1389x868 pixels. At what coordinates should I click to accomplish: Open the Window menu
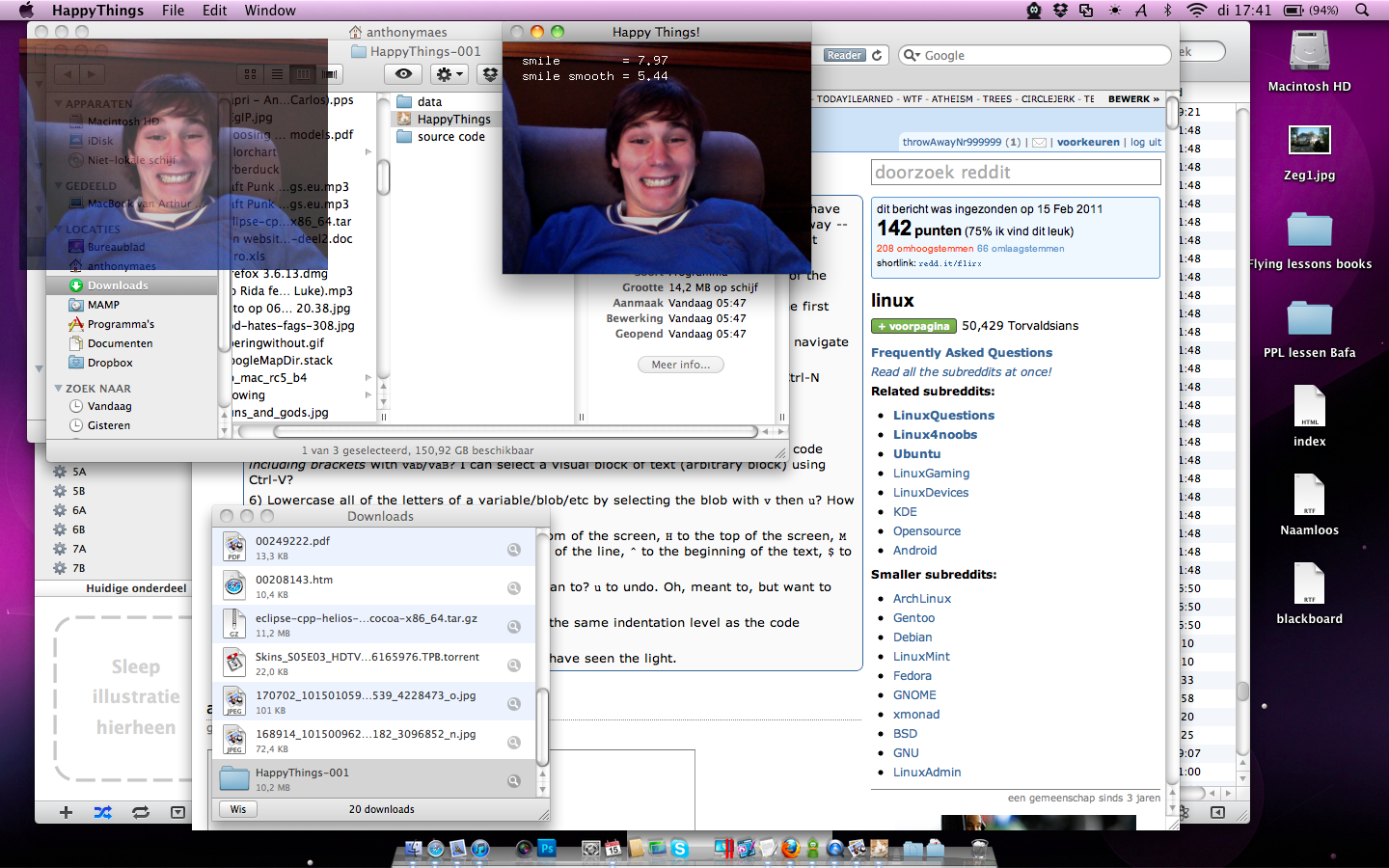(270, 11)
